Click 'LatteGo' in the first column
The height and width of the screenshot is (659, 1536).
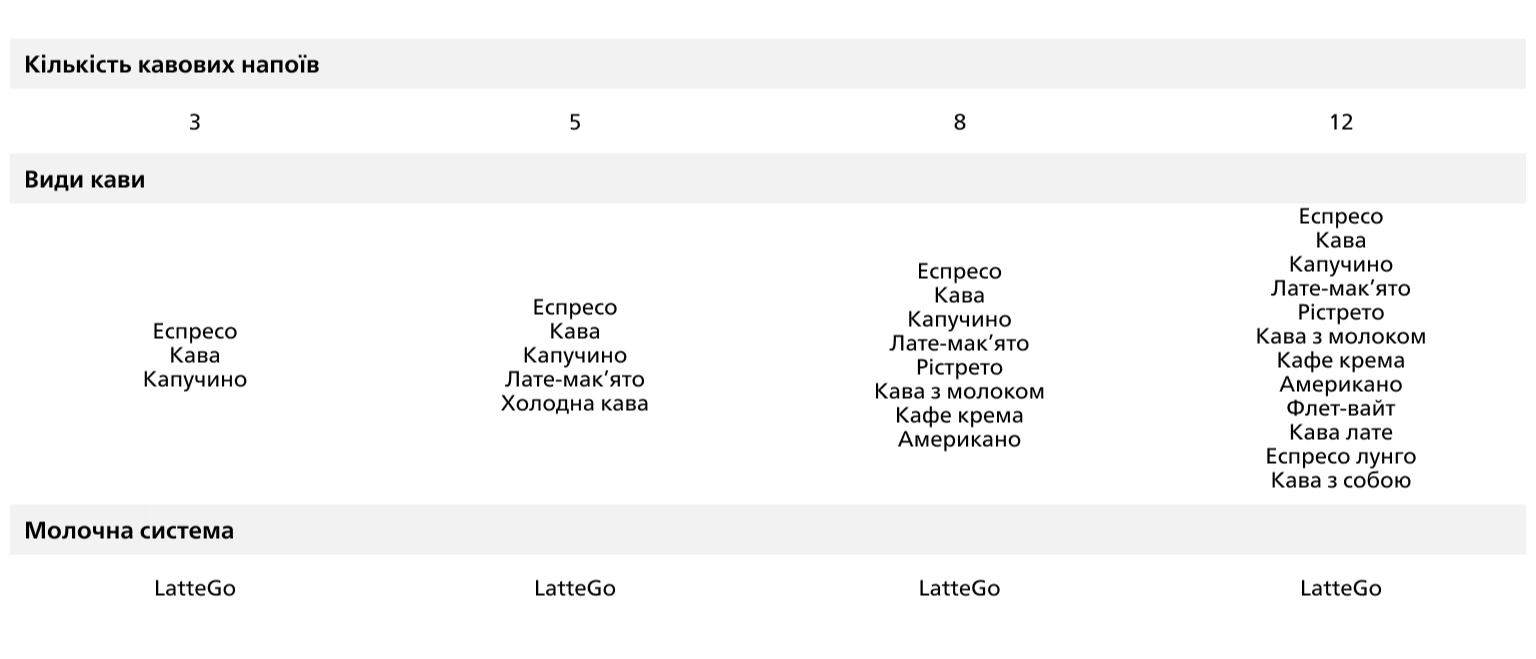195,588
